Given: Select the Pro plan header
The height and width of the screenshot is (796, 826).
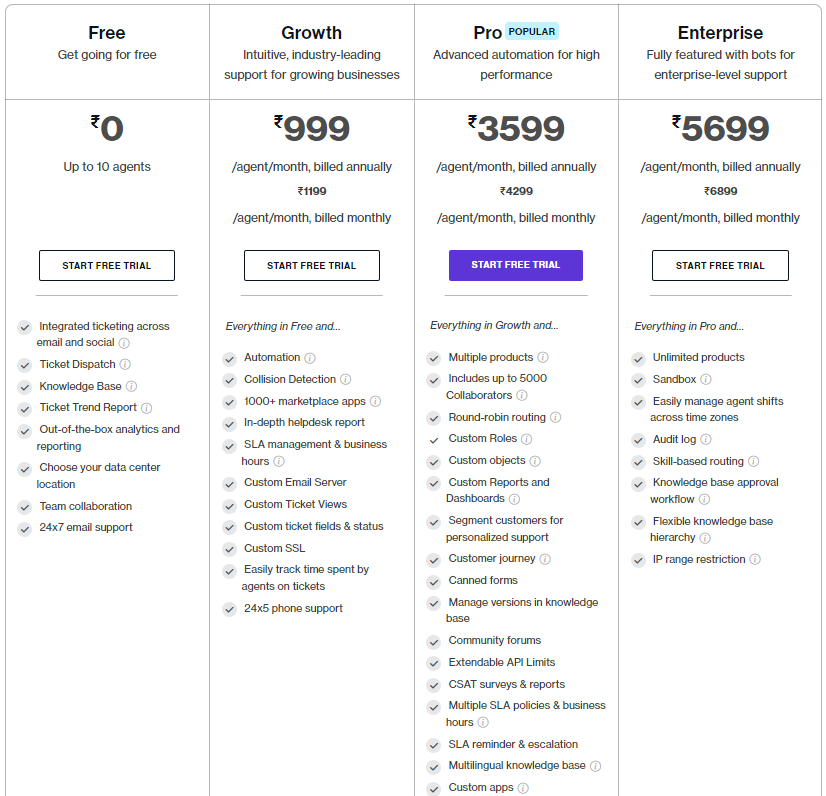Looking at the screenshot, I should [489, 31].
